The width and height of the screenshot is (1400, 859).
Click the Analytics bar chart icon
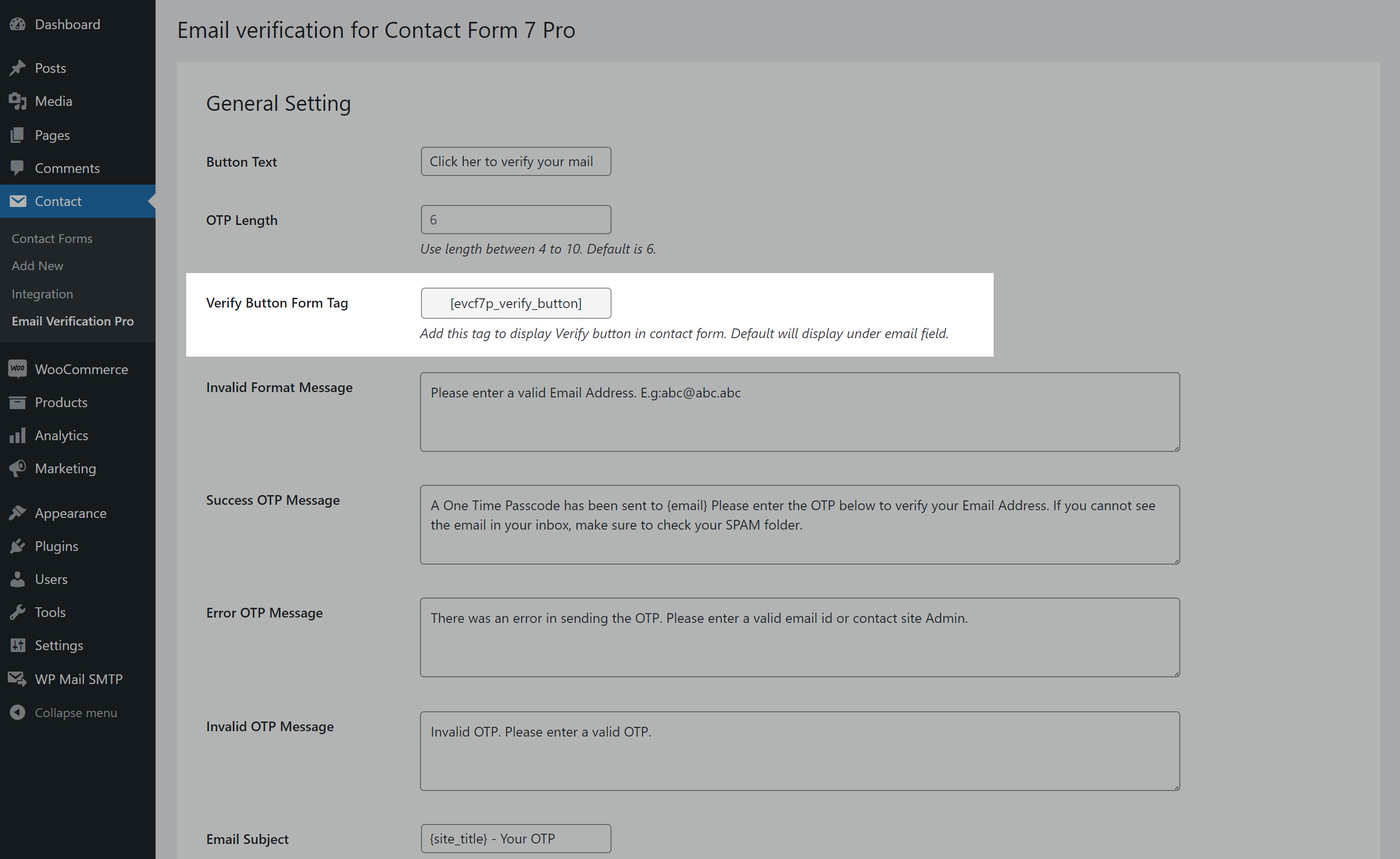coord(17,435)
